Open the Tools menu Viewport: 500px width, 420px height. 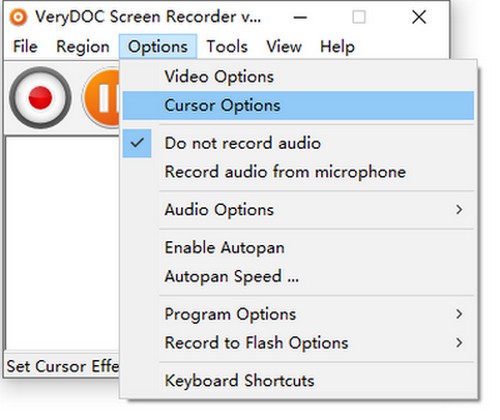click(x=227, y=46)
